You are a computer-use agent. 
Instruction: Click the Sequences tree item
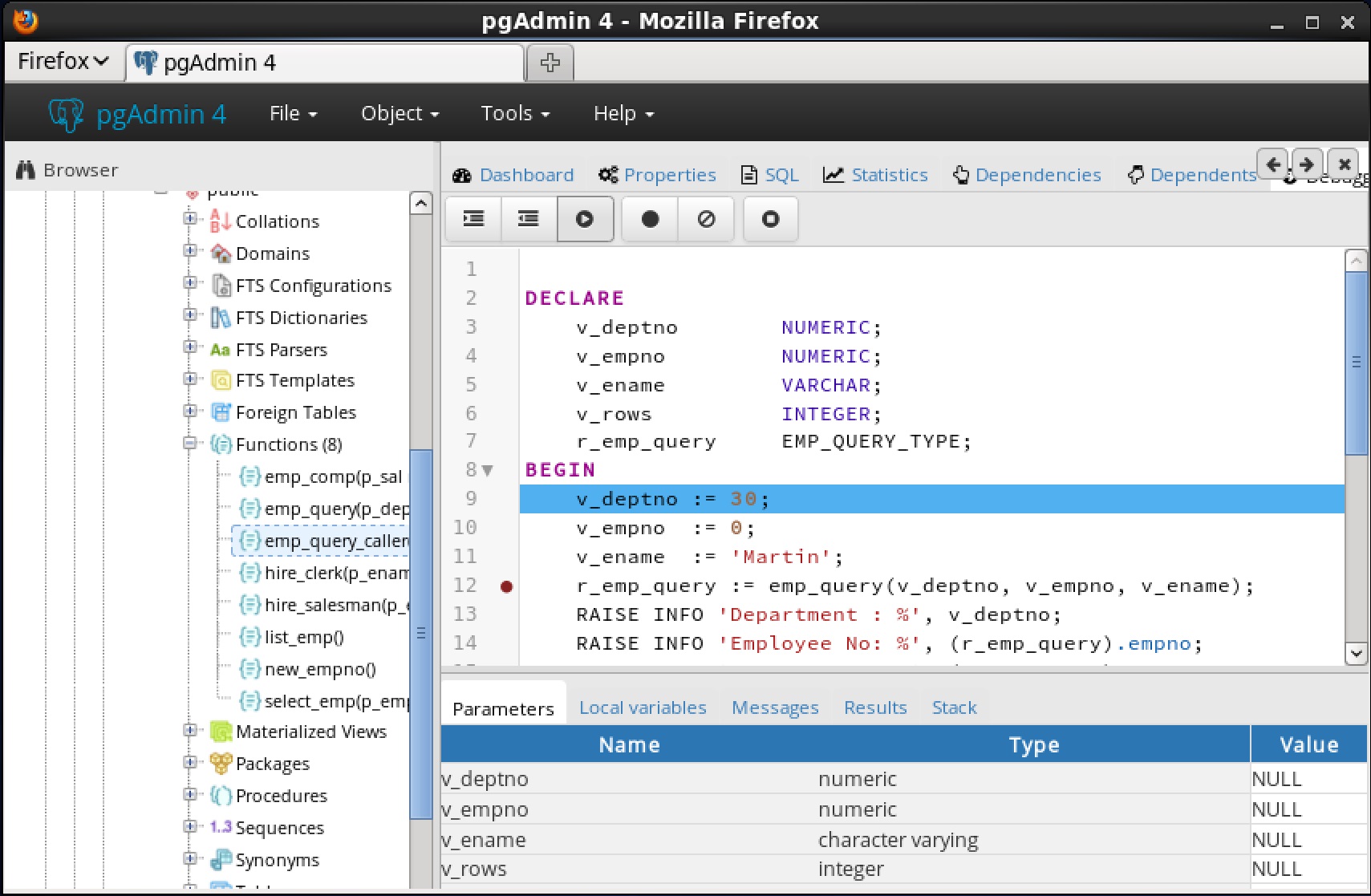[279, 828]
